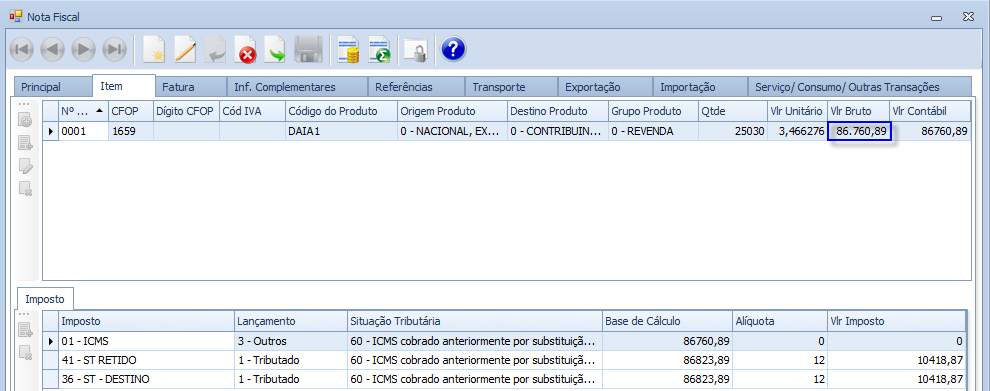Click the quantity cell 25030

tap(732, 132)
